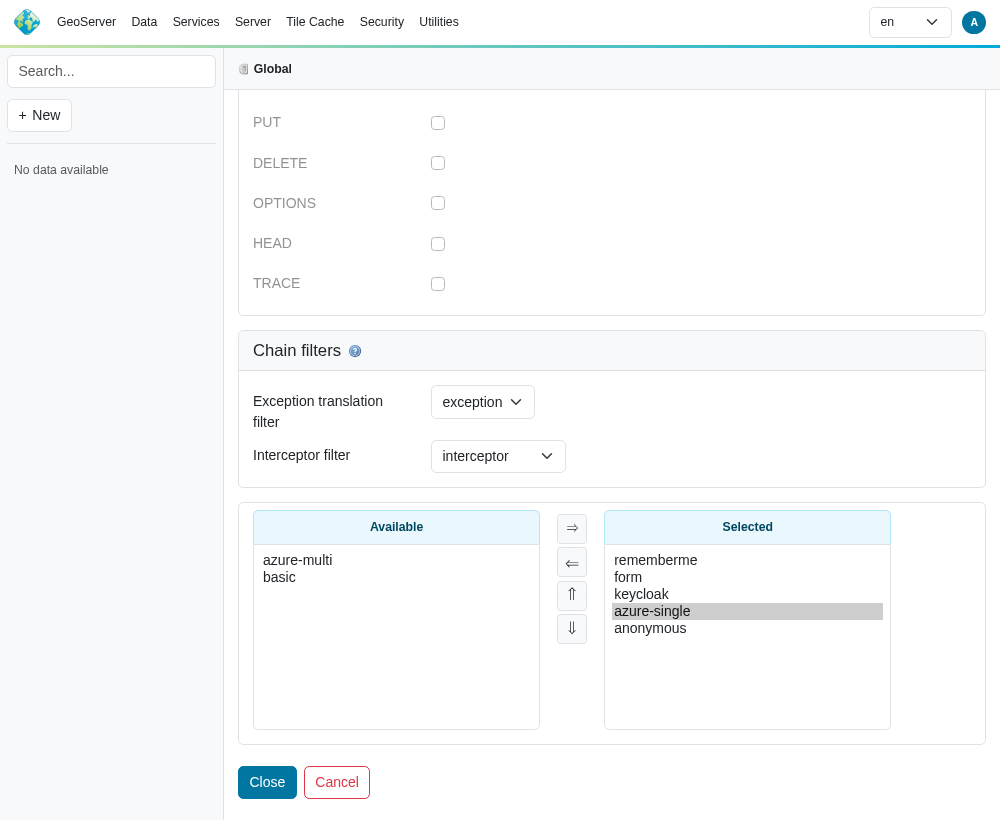The image size is (1000, 820).
Task: Open Exception translation filter dropdown
Action: pyautogui.click(x=483, y=402)
